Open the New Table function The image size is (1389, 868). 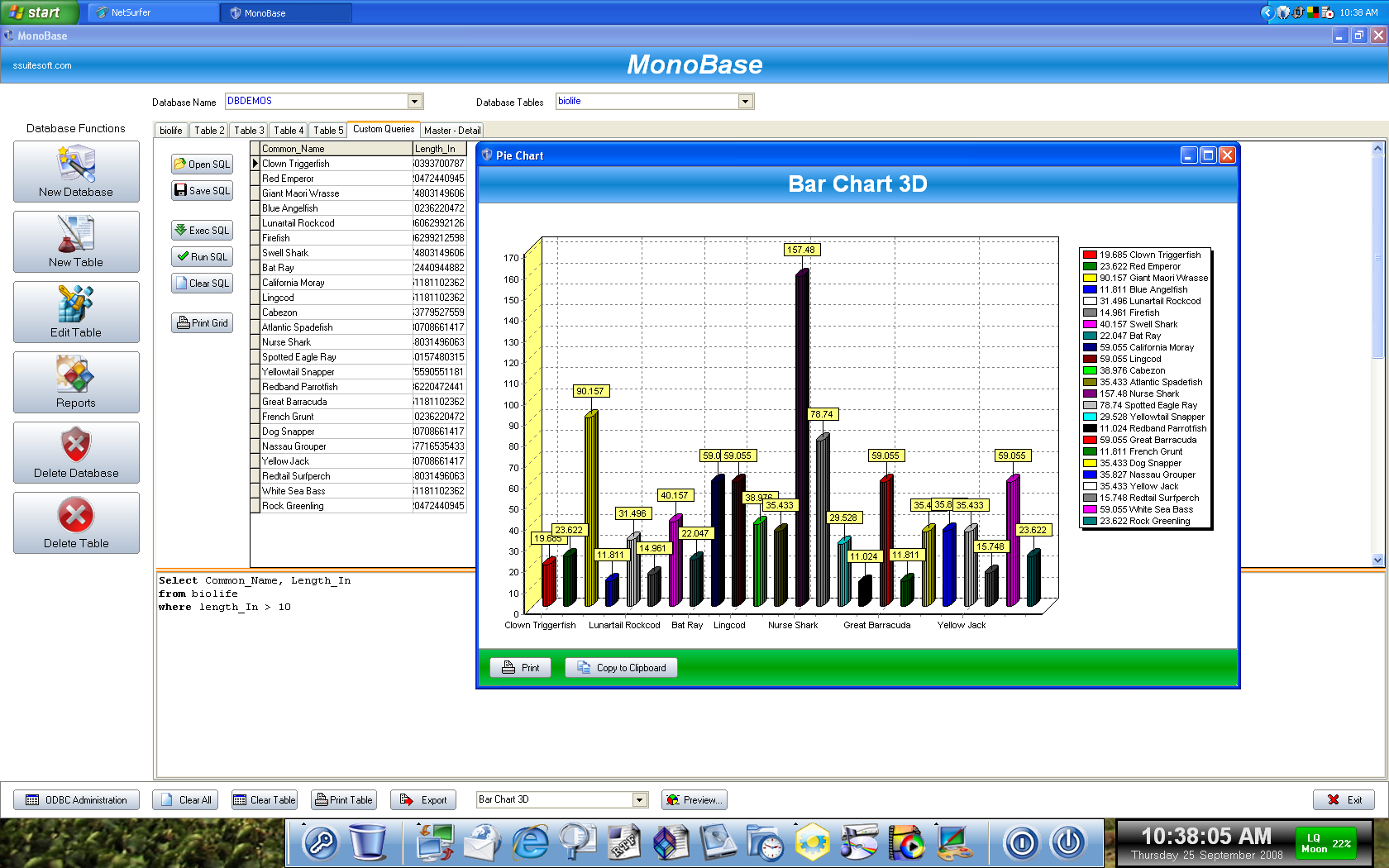point(76,241)
